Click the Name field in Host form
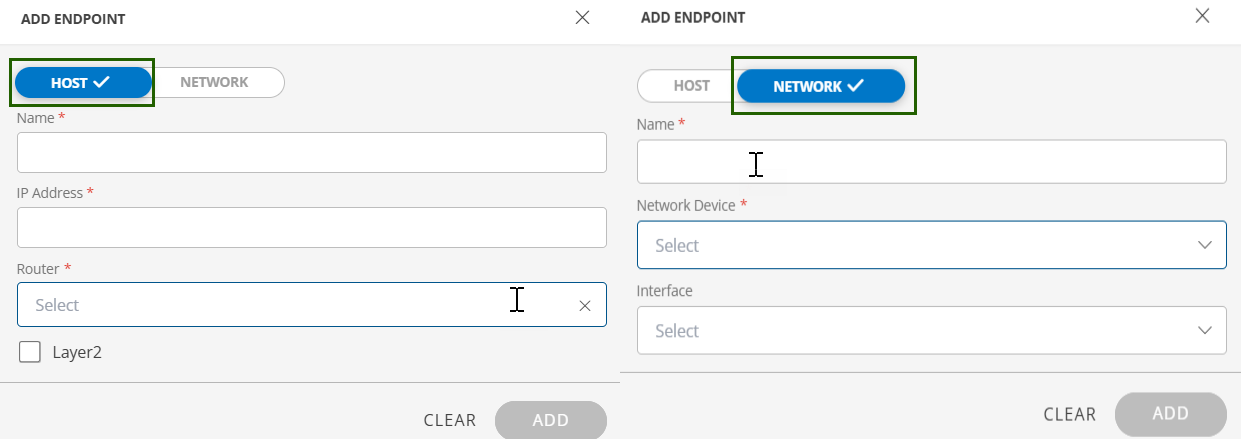Viewport: 1241px width, 439px height. click(x=311, y=153)
